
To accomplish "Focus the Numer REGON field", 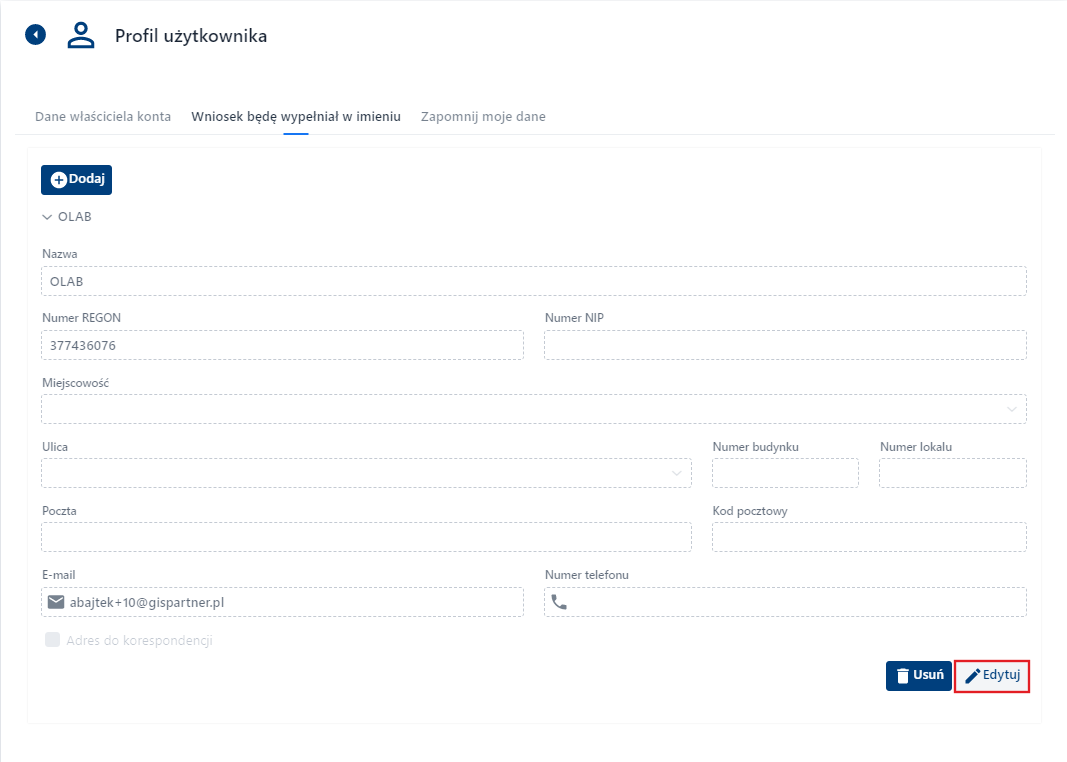I will click(x=282, y=345).
